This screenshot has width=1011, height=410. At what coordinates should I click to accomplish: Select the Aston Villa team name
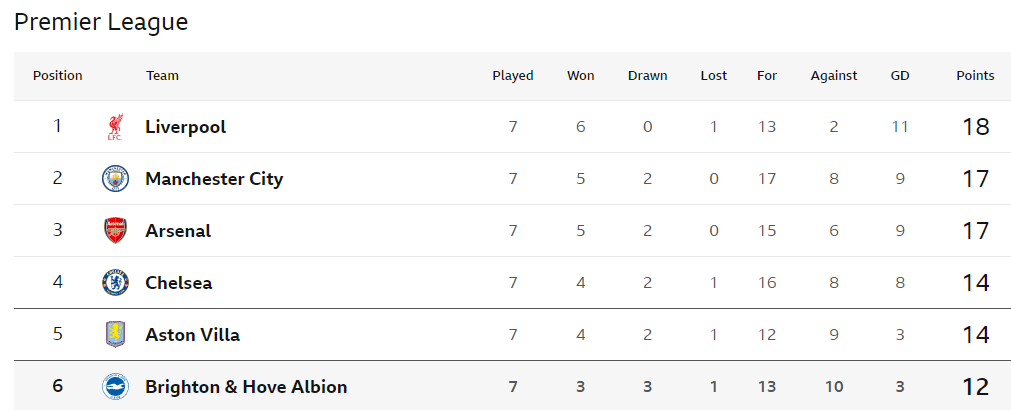pos(193,335)
